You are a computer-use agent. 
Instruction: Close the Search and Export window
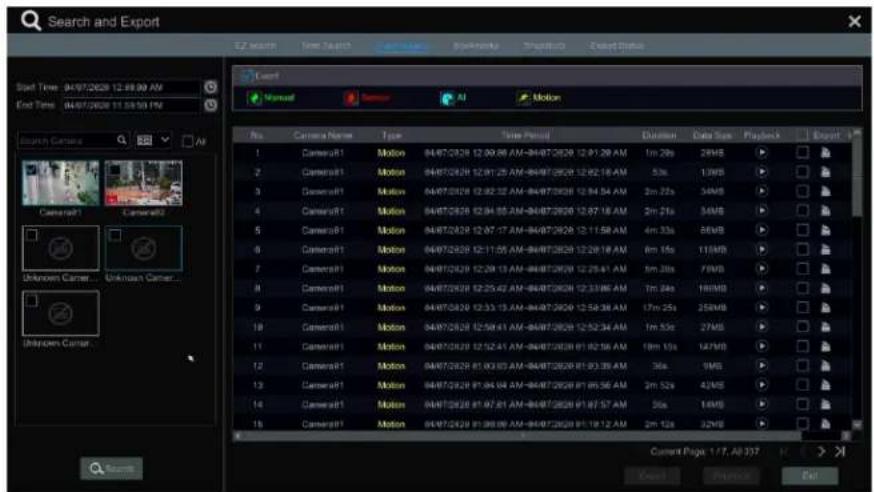point(854,22)
